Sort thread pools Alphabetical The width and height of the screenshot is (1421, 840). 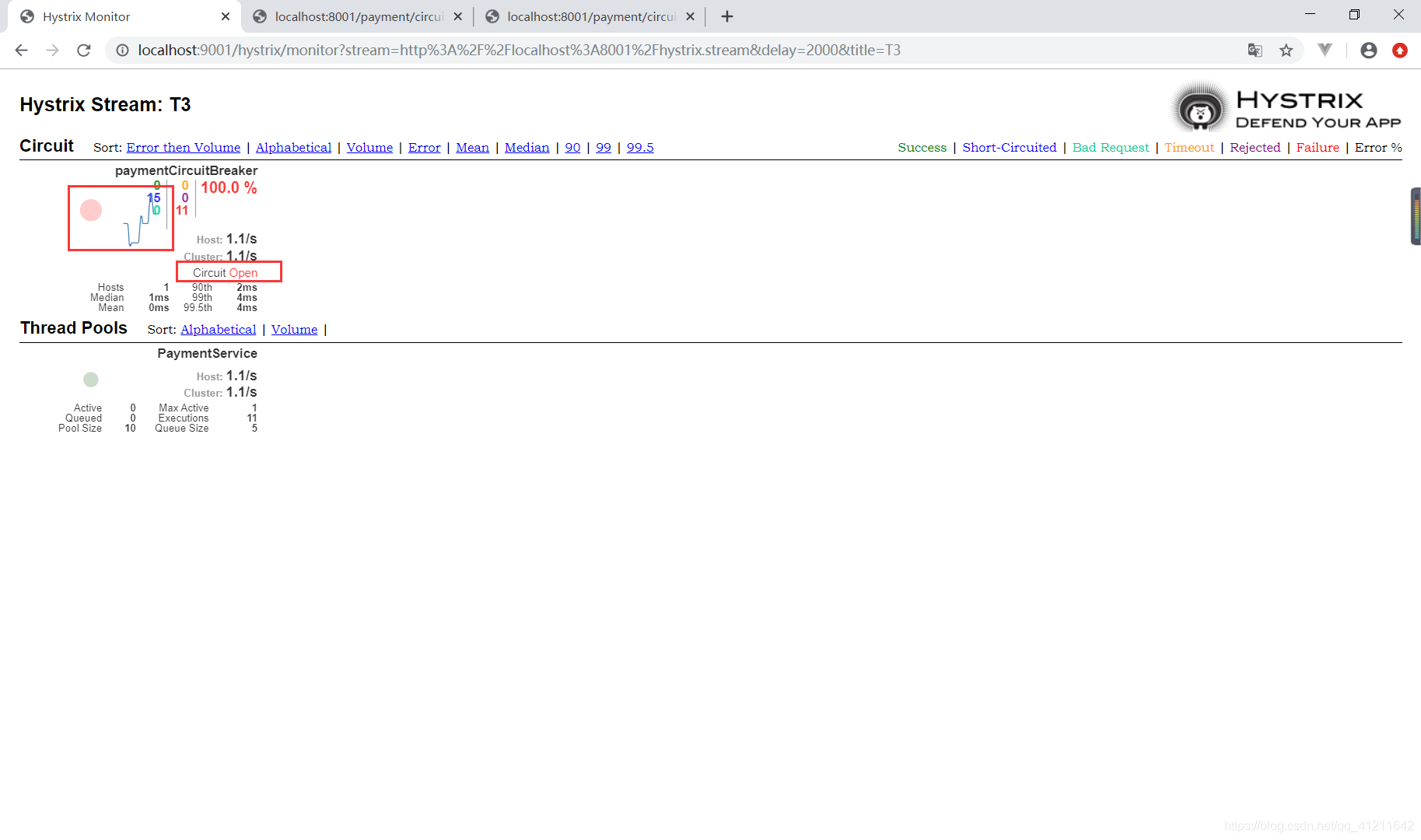pos(218,330)
